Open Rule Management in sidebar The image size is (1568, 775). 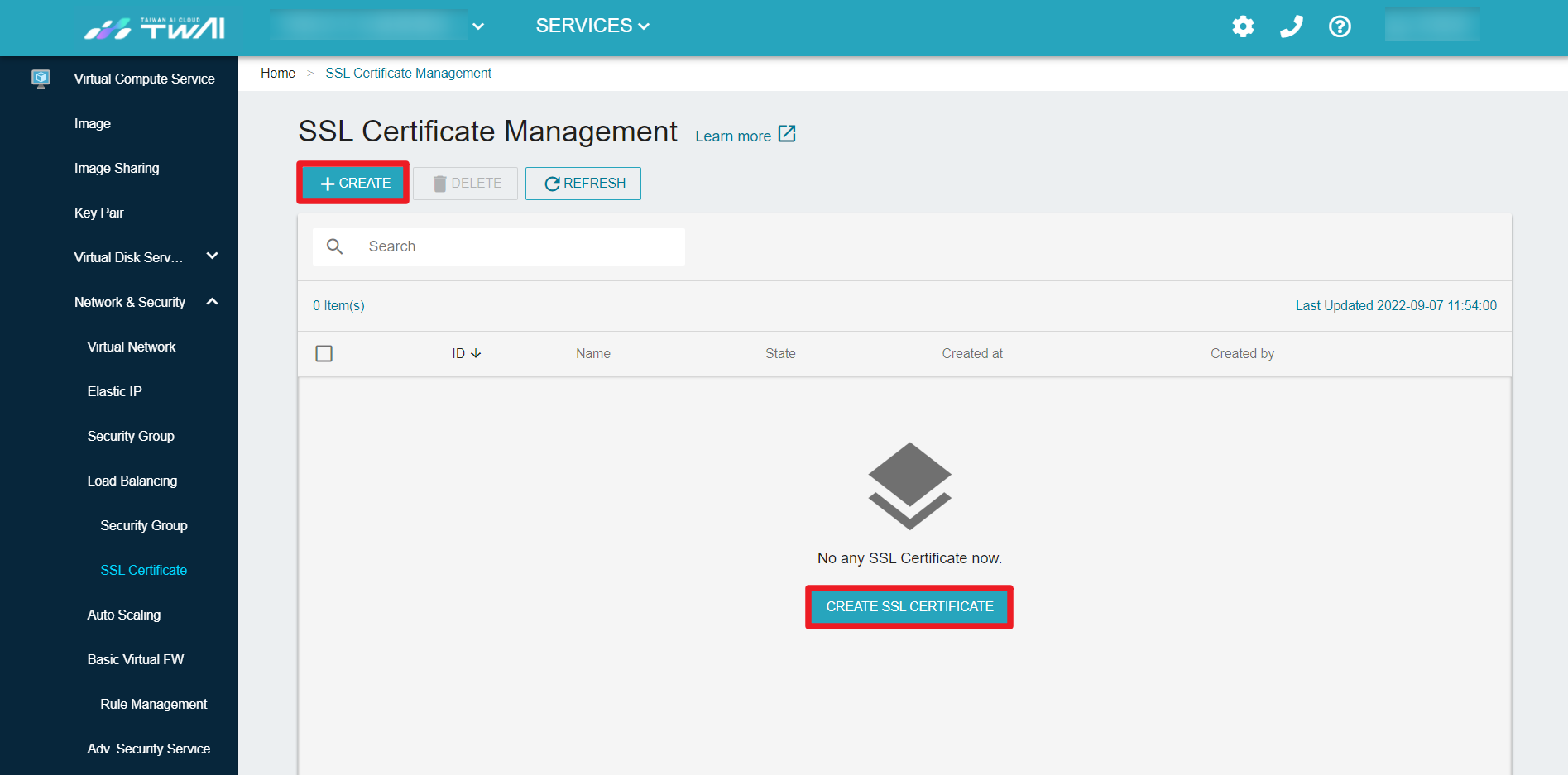(x=154, y=704)
